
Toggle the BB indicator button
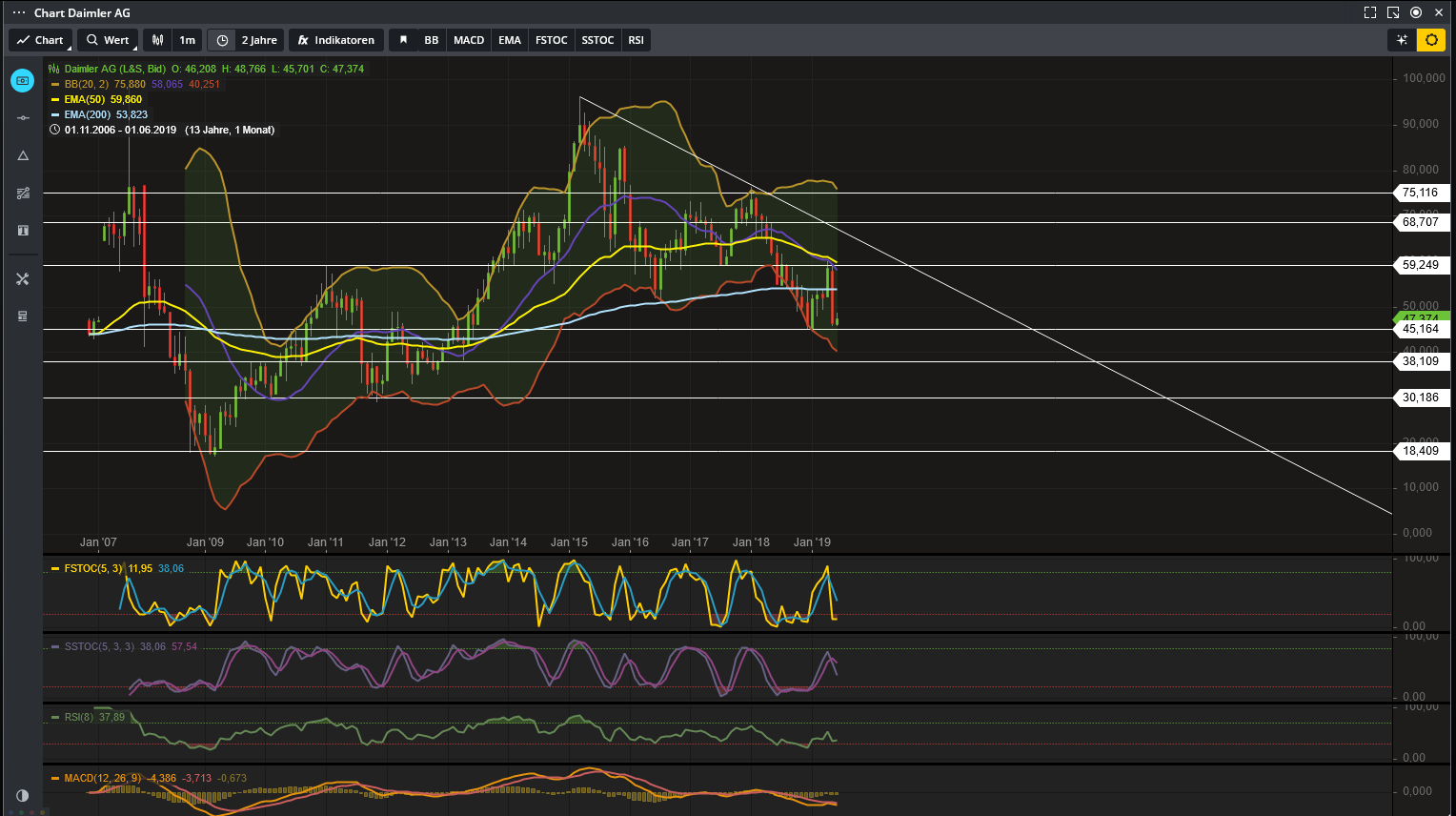(432, 40)
